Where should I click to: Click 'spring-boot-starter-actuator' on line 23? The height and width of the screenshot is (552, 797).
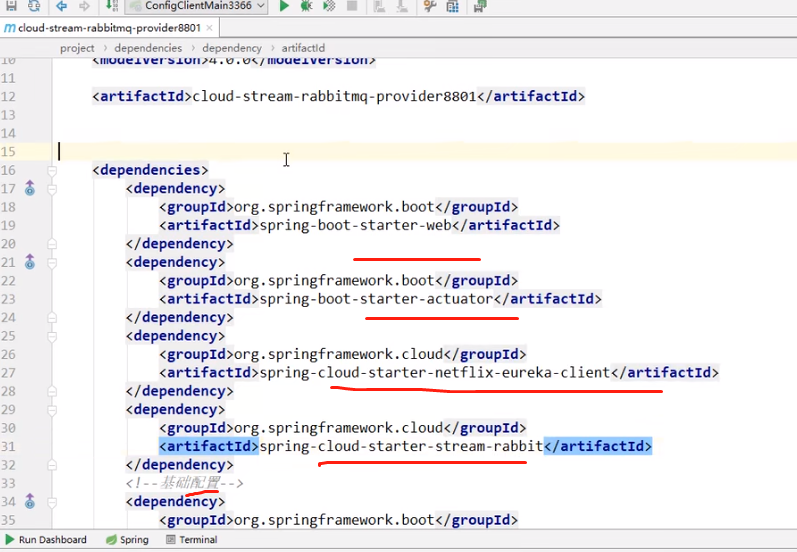tap(376, 299)
